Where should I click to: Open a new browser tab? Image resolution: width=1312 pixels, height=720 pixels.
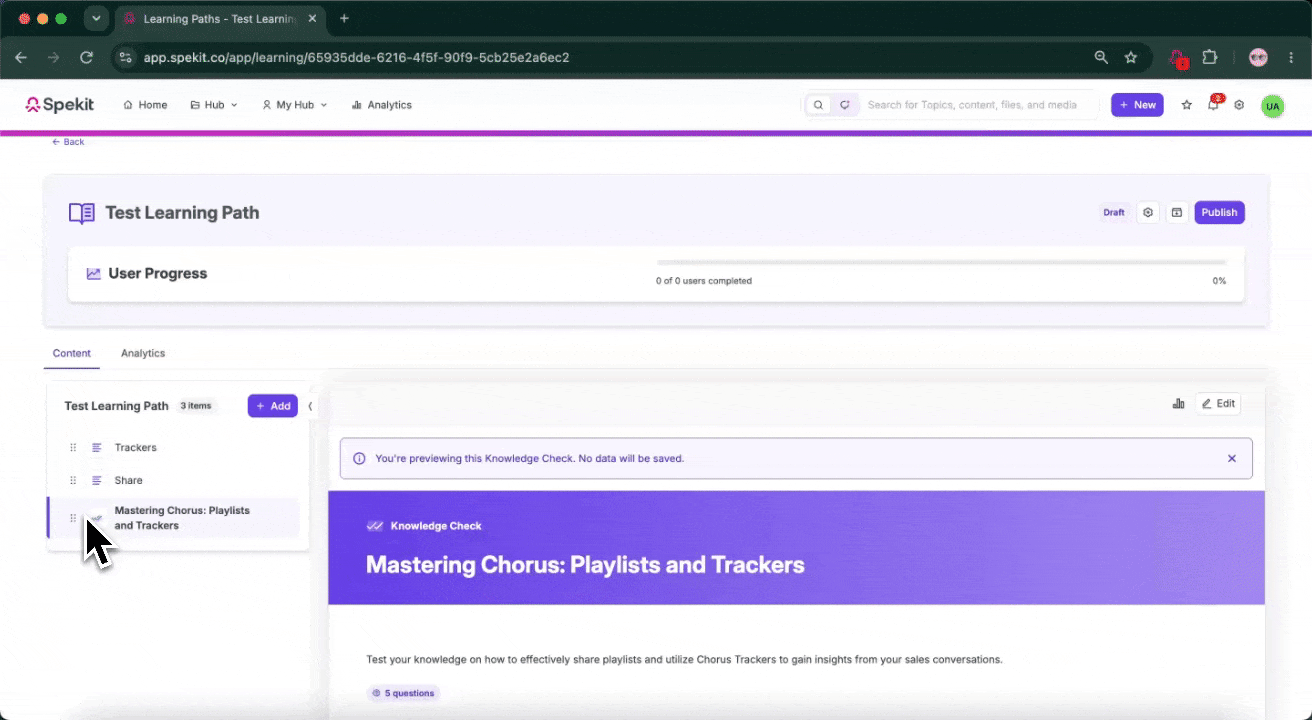pyautogui.click(x=344, y=19)
